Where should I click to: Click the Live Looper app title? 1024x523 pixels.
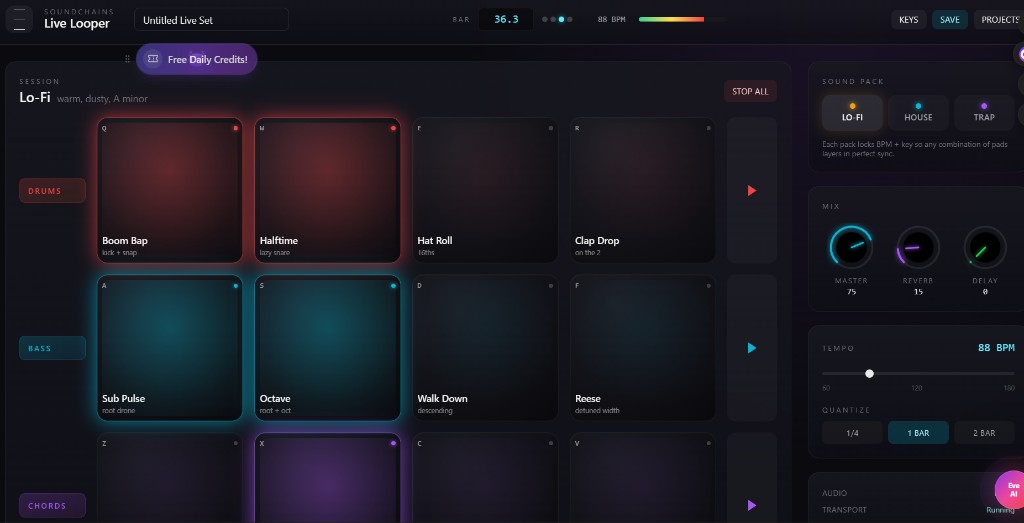[x=77, y=24]
